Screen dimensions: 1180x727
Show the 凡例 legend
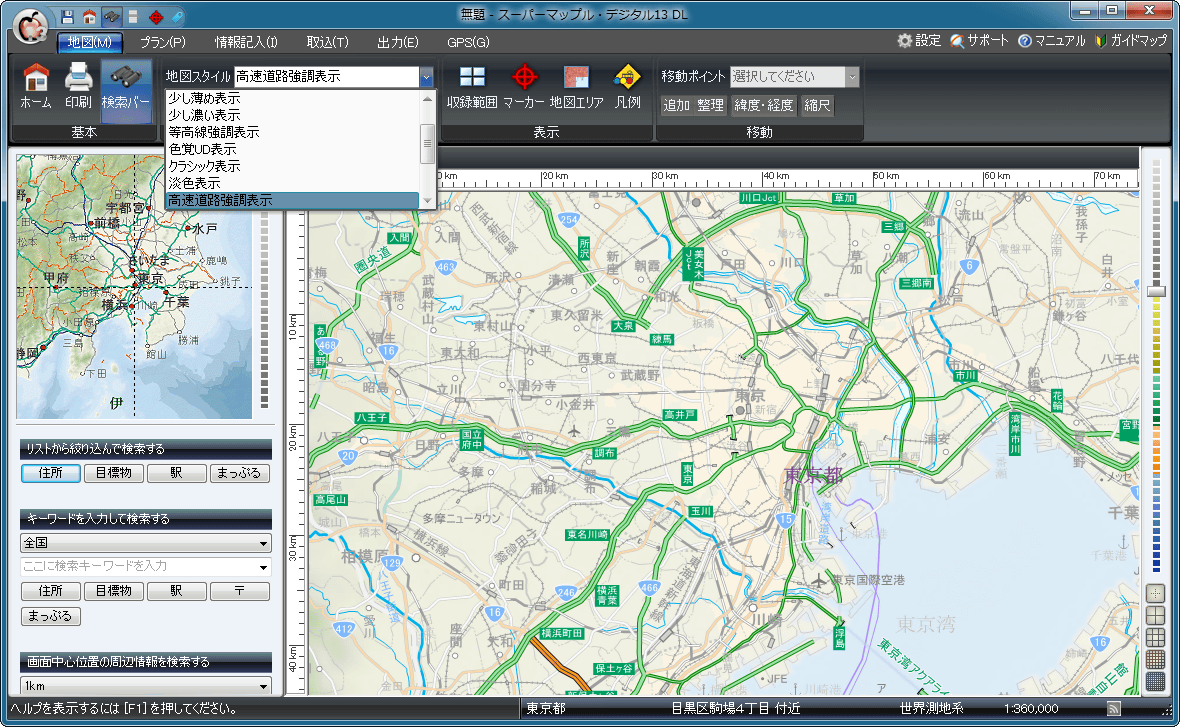(x=628, y=87)
